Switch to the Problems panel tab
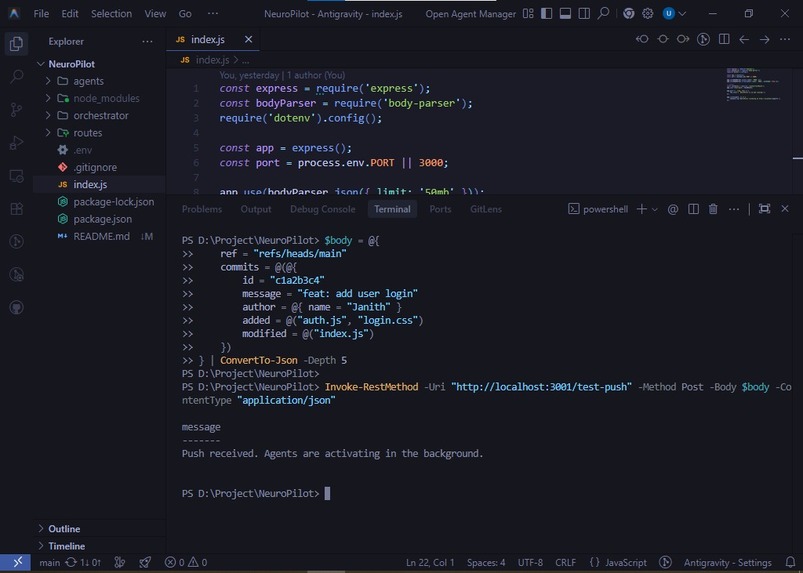The width and height of the screenshot is (803, 573). 202,209
